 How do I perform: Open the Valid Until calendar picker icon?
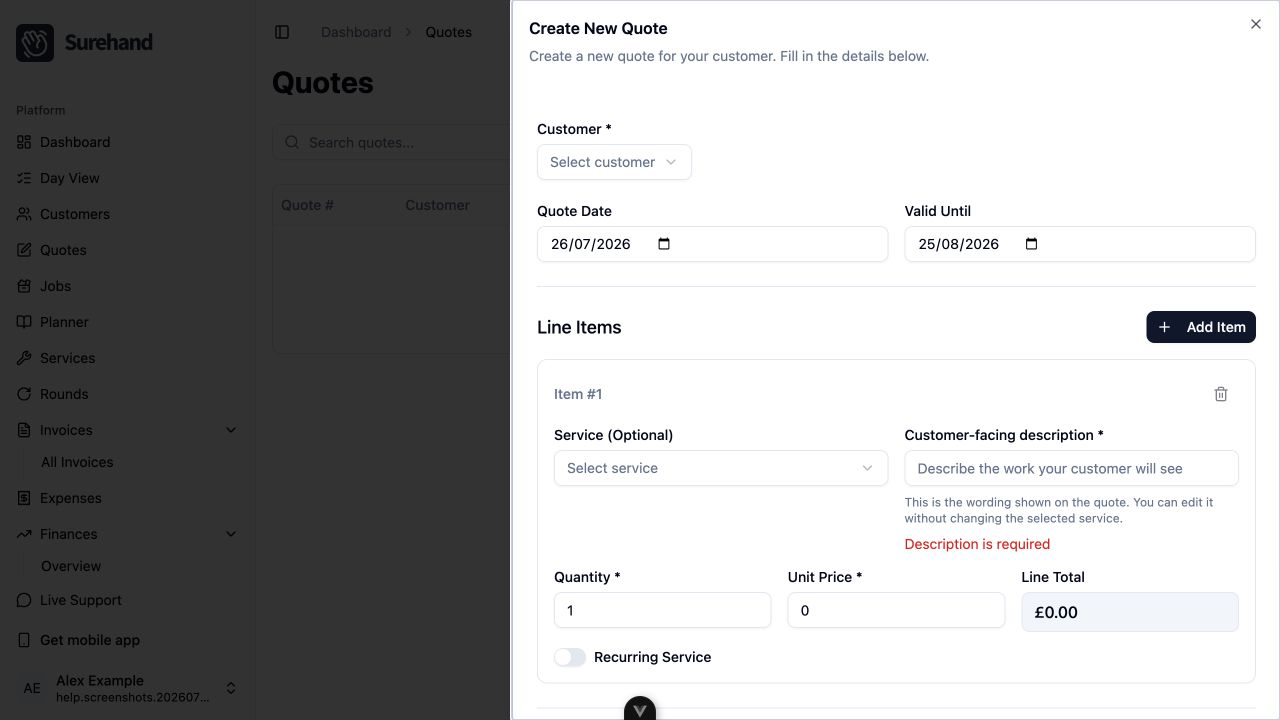pyautogui.click(x=1032, y=244)
